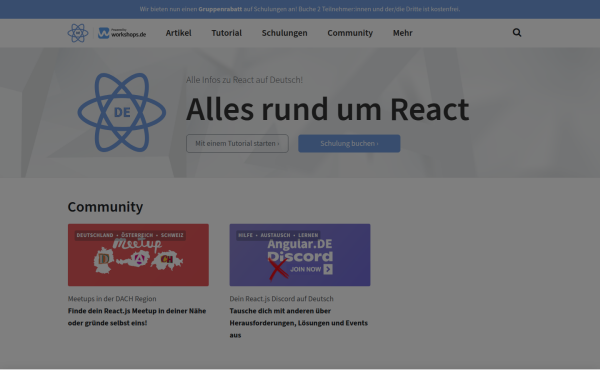This screenshot has width=600, height=375.
Task: Expand the Mehr menu
Action: click(403, 33)
